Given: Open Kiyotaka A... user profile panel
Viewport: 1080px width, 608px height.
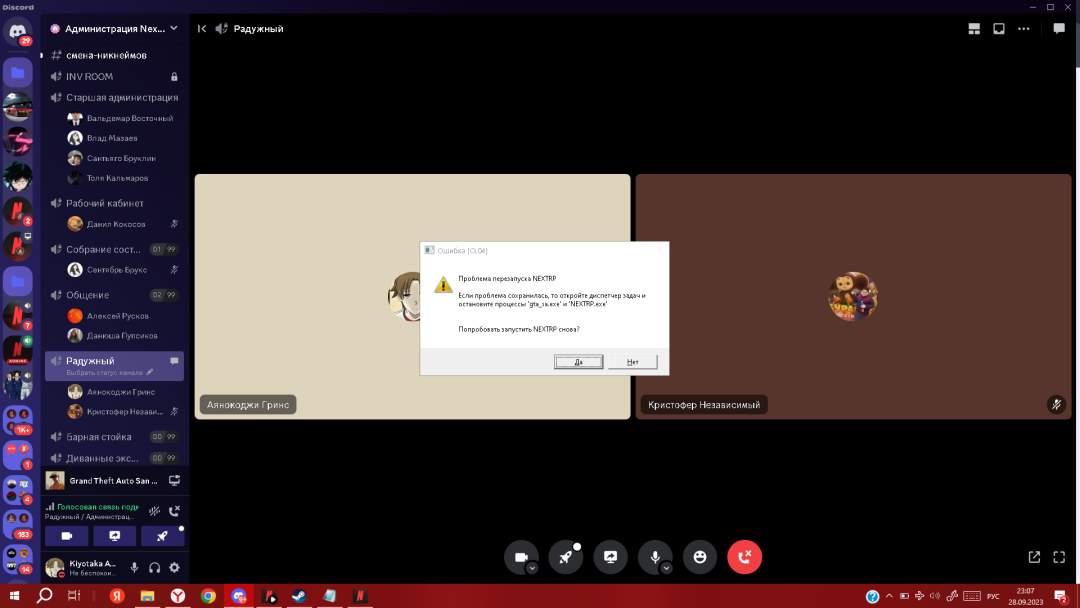Looking at the screenshot, I should 83,567.
